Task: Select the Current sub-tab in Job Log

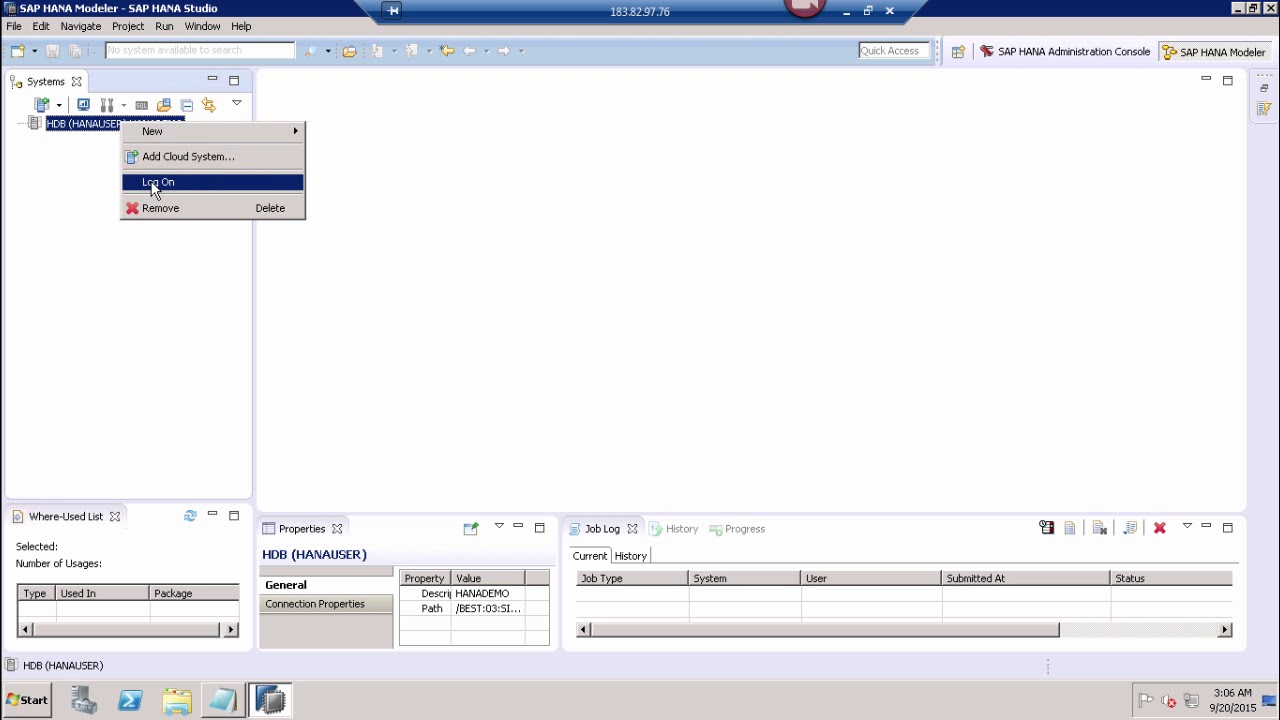Action: pyautogui.click(x=589, y=556)
